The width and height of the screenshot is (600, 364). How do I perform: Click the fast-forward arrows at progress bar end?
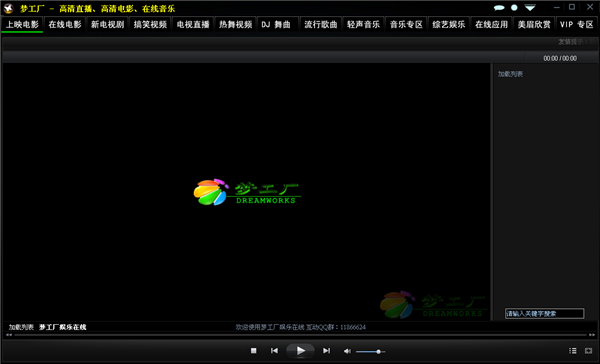[x=592, y=335]
